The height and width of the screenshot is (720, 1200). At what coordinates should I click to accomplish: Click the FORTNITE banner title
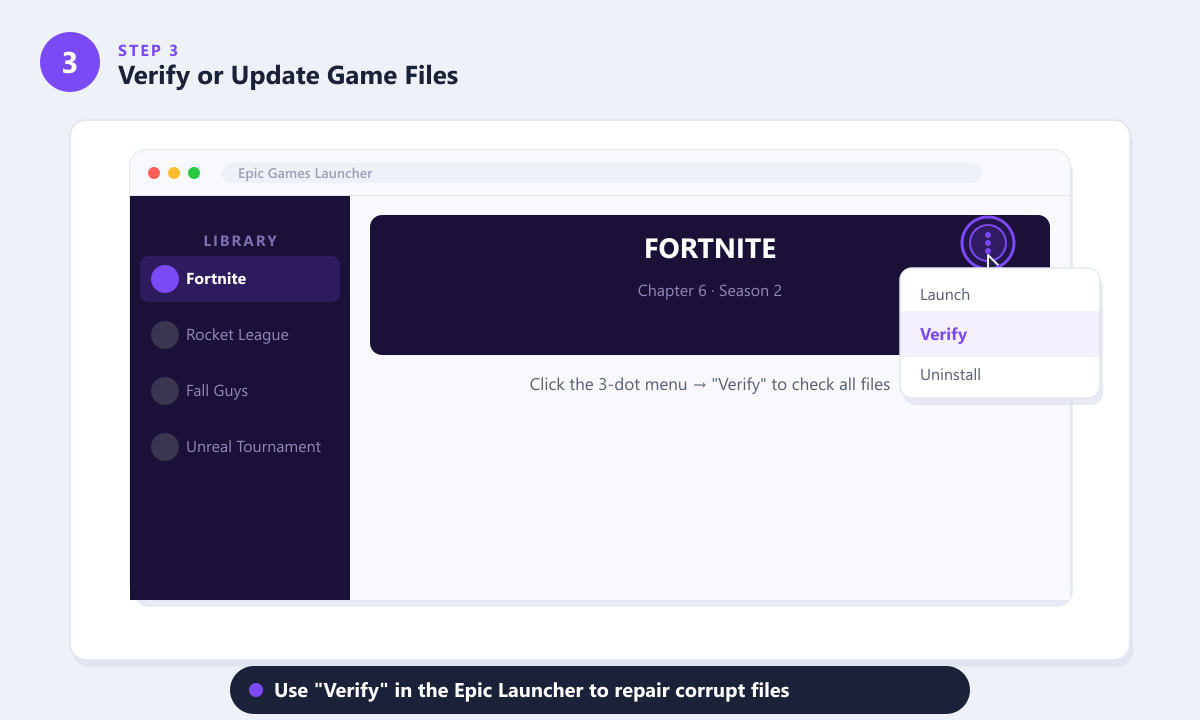click(710, 248)
